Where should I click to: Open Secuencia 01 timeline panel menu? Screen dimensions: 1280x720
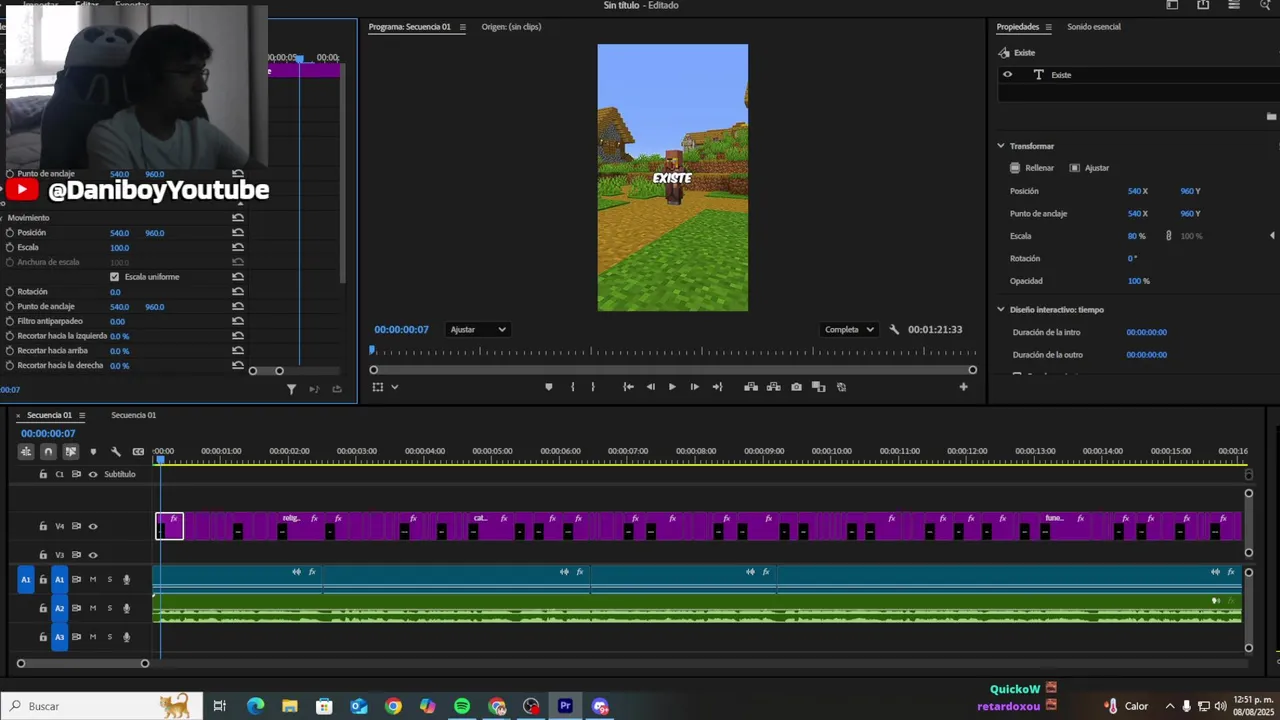click(x=82, y=415)
